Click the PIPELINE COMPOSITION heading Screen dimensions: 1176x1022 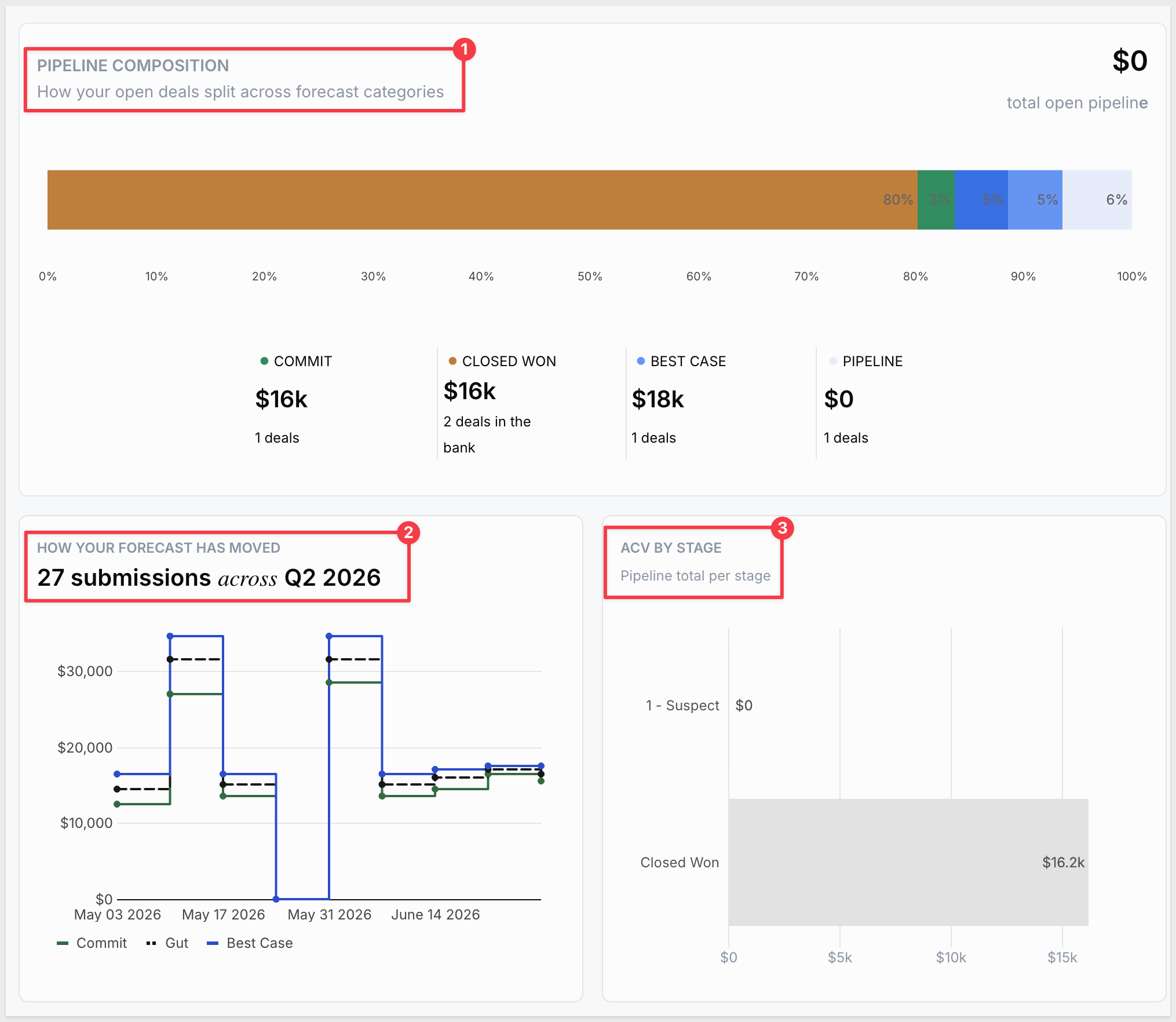pos(133,65)
